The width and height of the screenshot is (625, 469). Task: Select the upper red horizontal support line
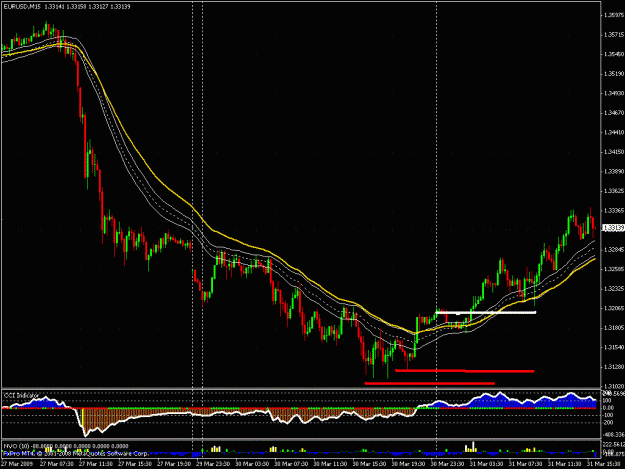[x=464, y=371]
